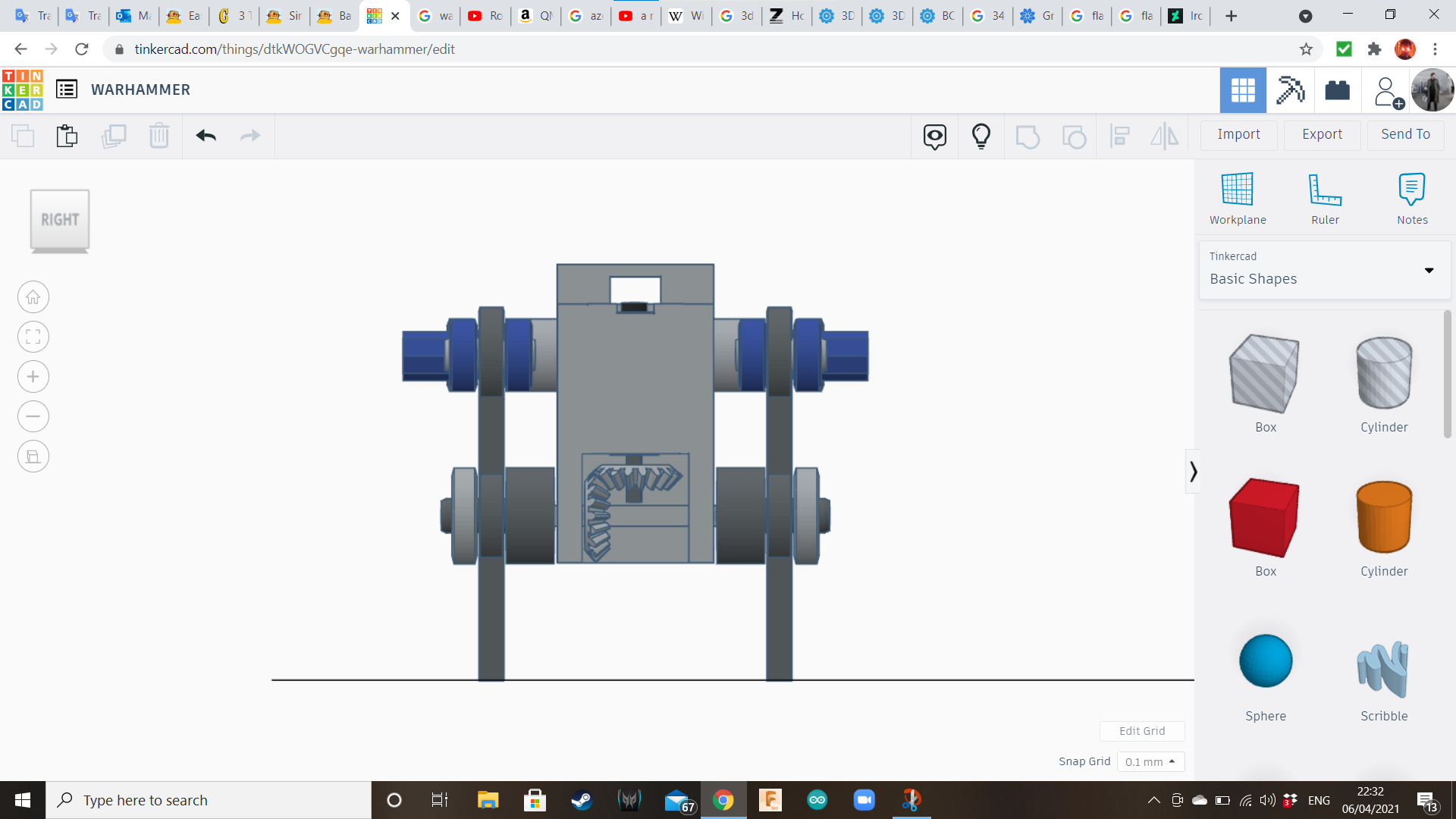Zoom in with the plus icon
1456x819 pixels.
click(33, 377)
